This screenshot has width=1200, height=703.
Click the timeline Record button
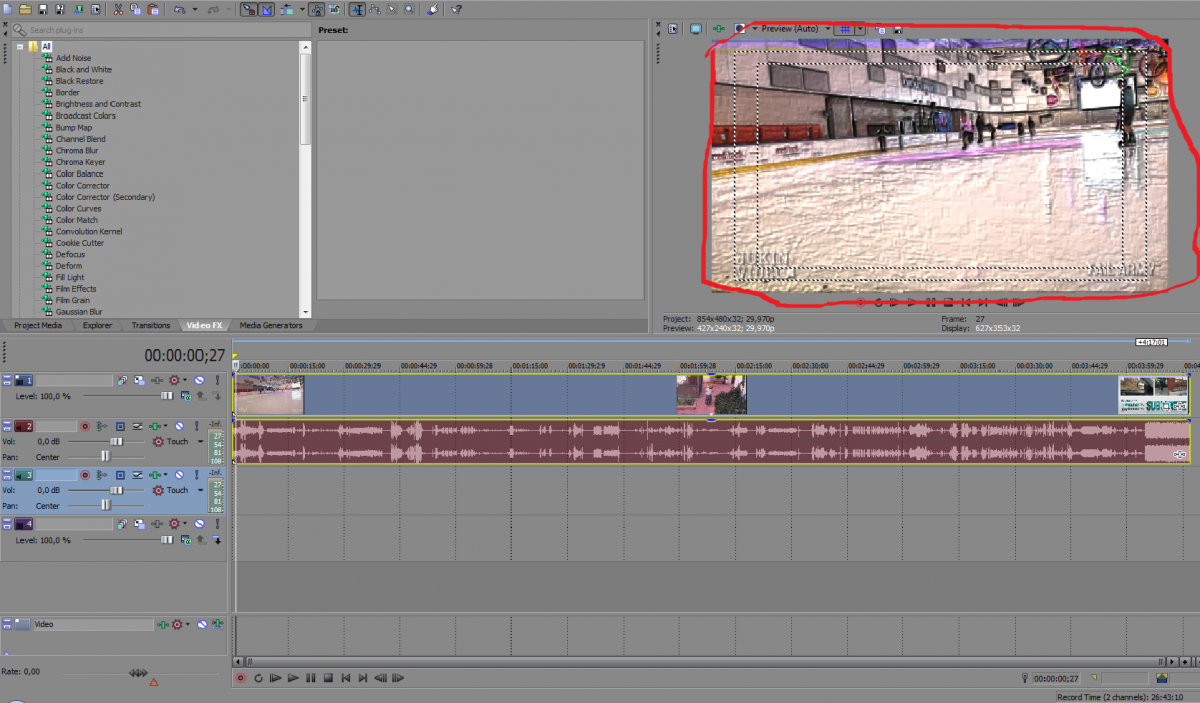(x=241, y=678)
